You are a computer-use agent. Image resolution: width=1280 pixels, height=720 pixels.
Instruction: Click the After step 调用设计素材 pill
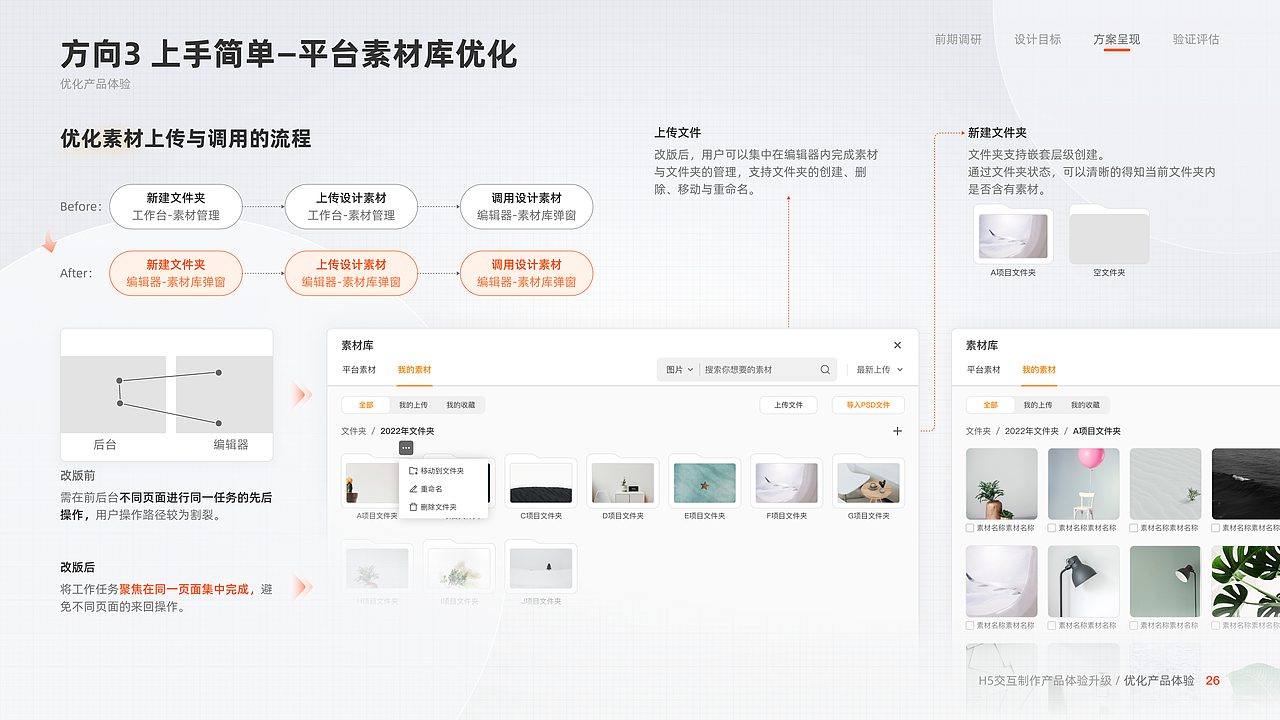tap(527, 273)
